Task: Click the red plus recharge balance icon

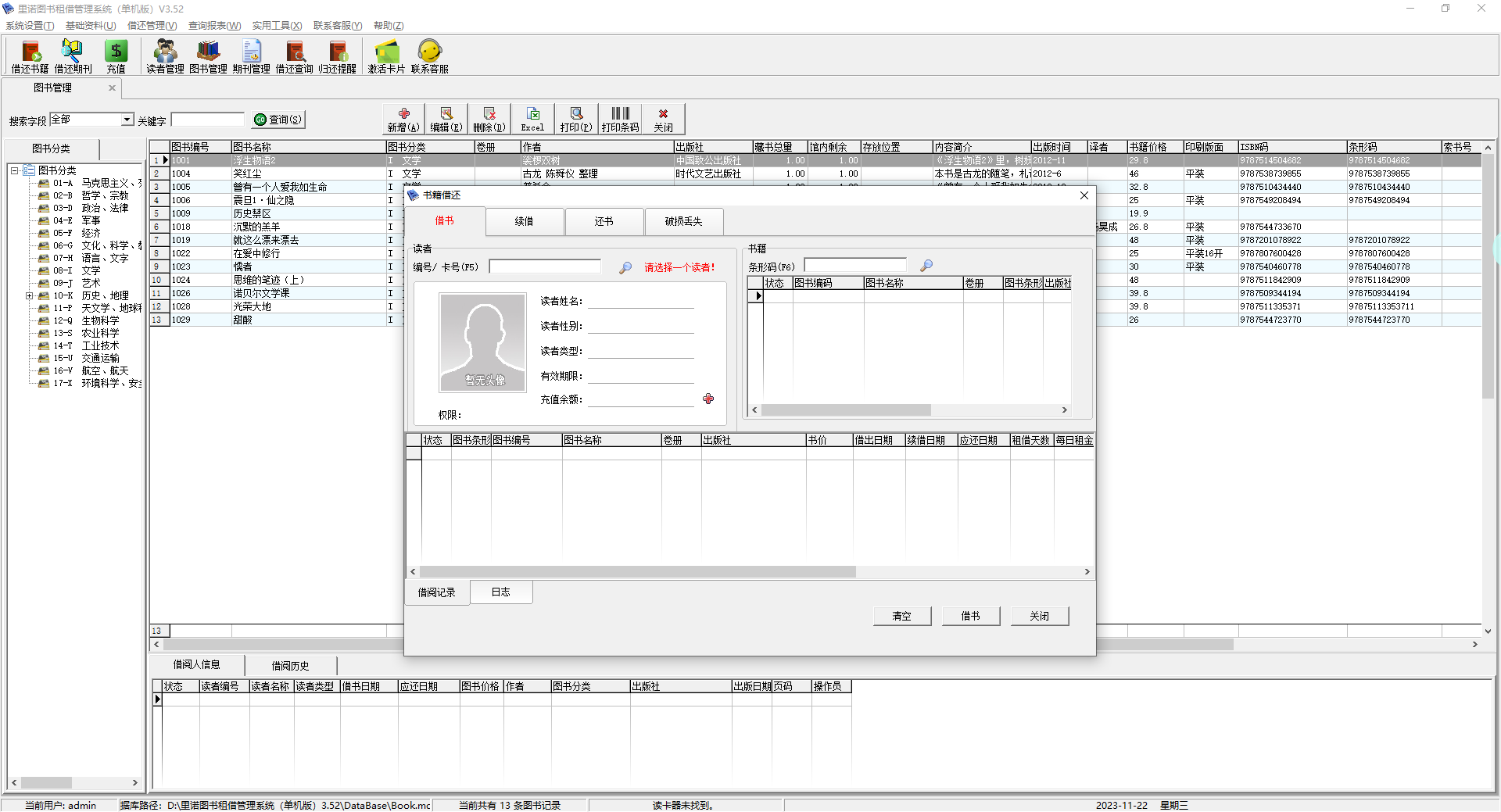Action: [708, 399]
